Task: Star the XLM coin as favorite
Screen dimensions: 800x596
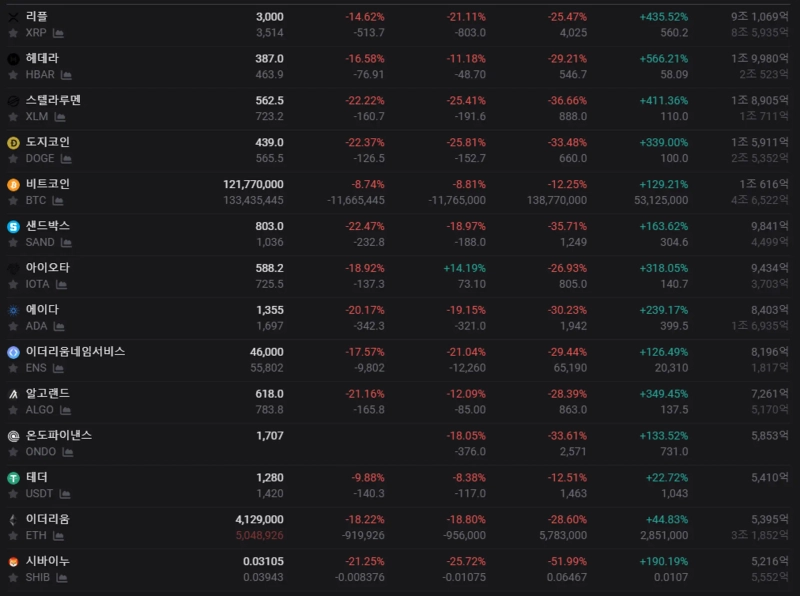Action: (x=13, y=117)
